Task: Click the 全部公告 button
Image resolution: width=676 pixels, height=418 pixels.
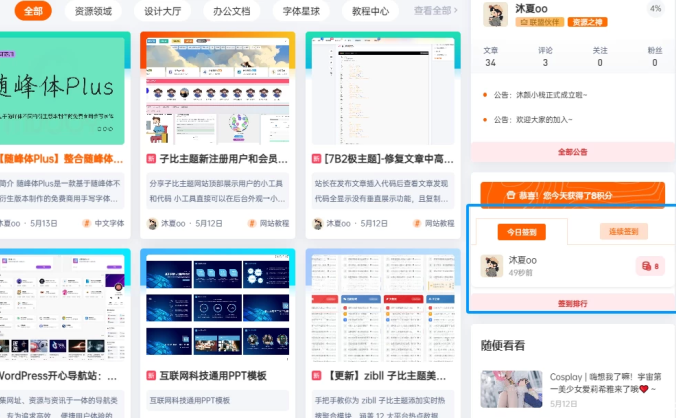Action: click(573, 152)
